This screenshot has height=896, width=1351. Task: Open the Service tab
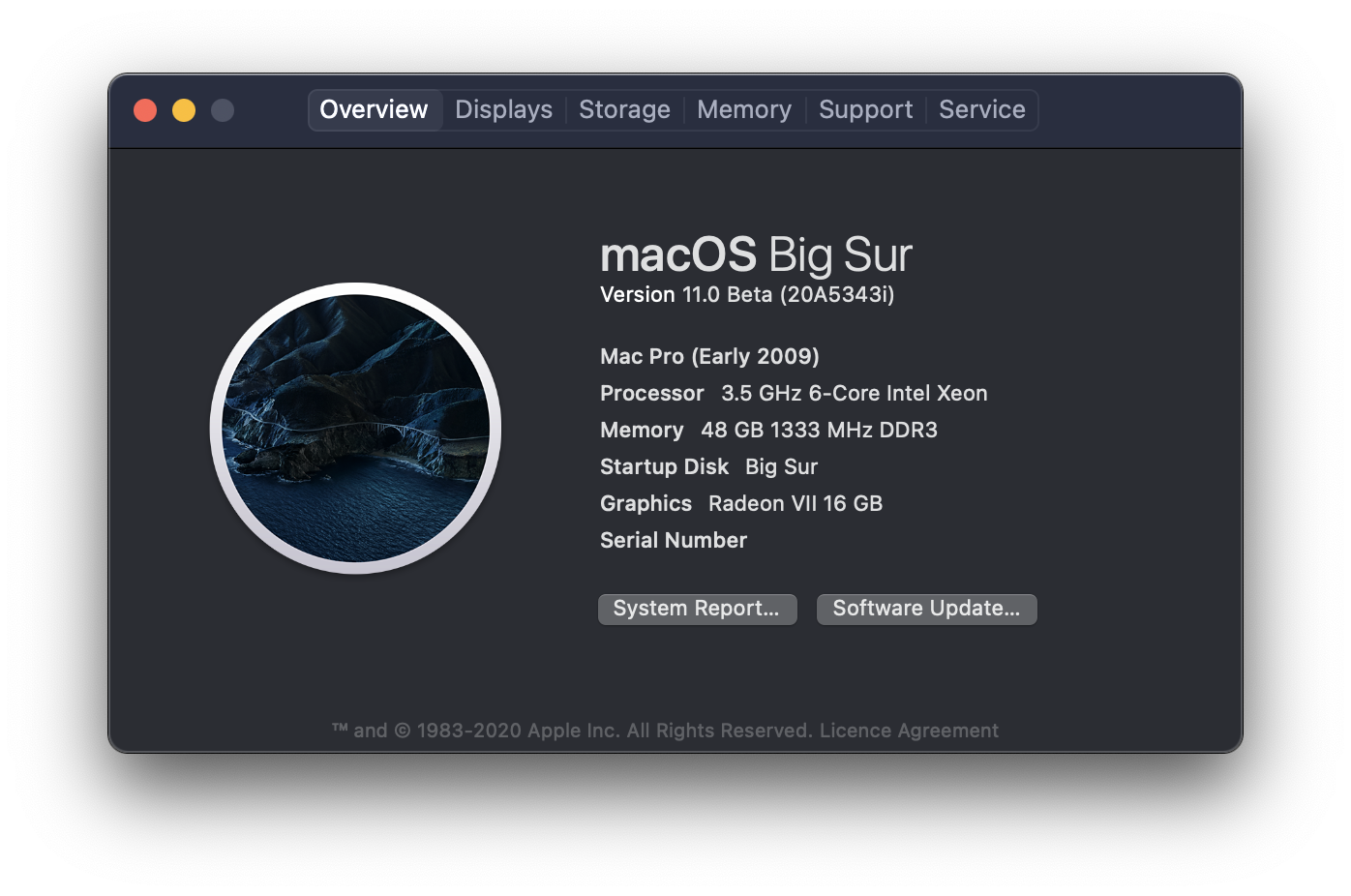981,109
